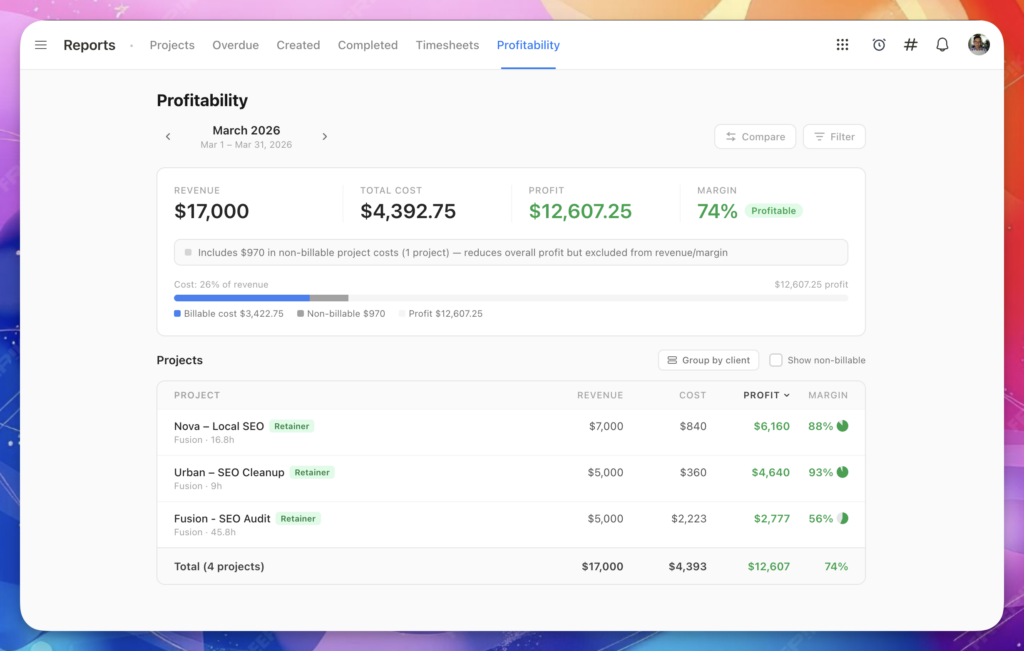Click the blue billable cost bar segment
The width and height of the screenshot is (1024, 651).
point(241,298)
